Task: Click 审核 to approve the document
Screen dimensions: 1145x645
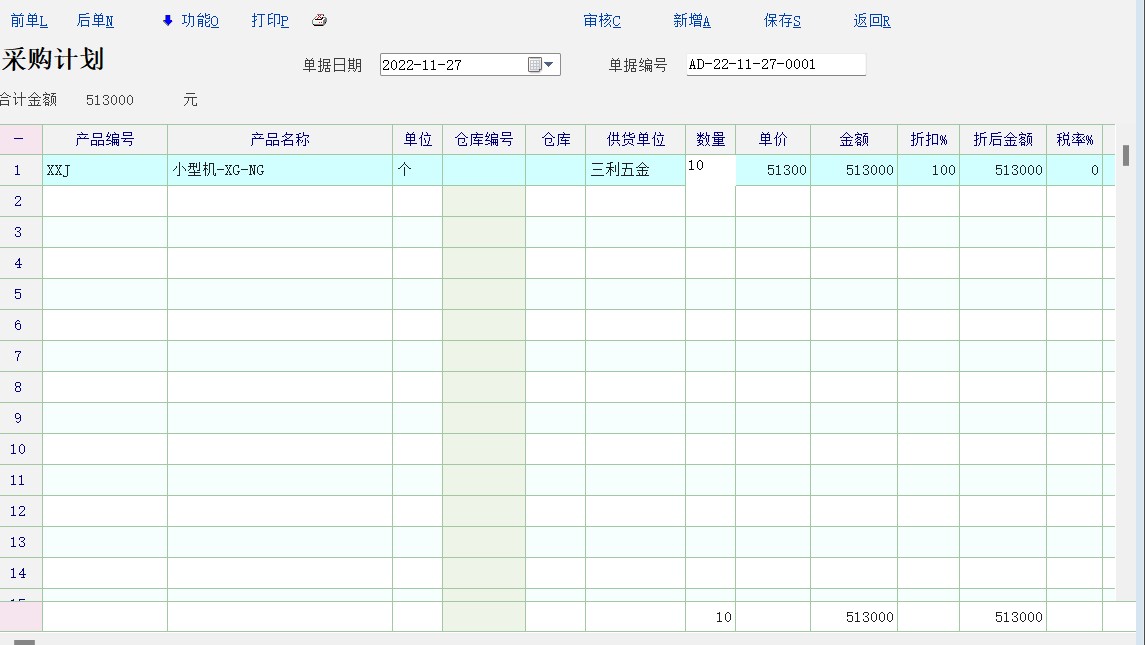Action: click(602, 21)
